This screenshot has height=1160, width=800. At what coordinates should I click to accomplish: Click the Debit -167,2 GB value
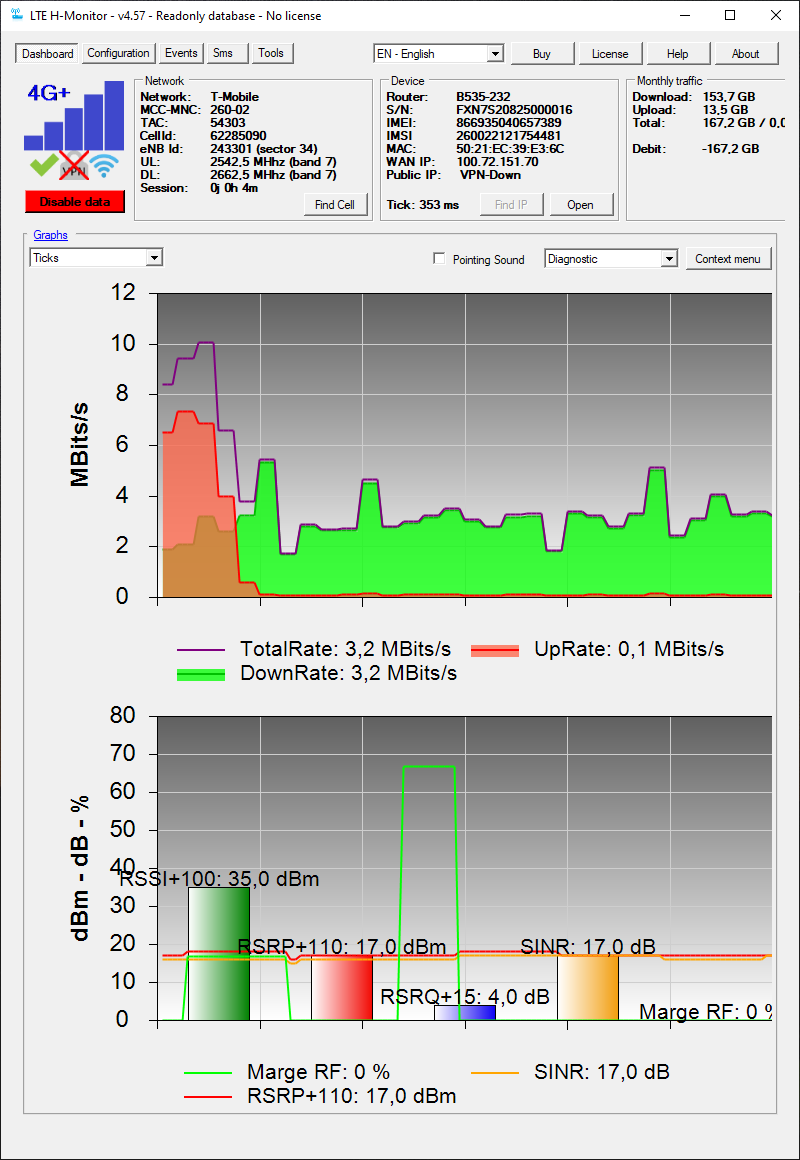[730, 149]
